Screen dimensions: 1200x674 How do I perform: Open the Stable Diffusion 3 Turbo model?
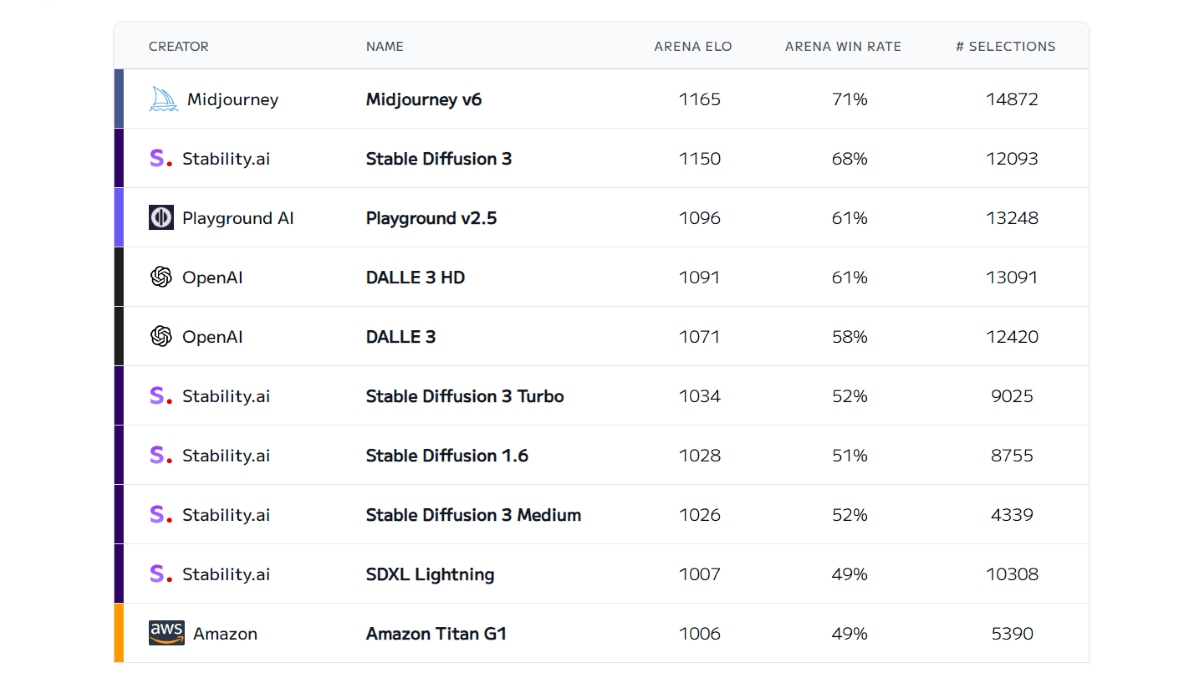pos(465,396)
